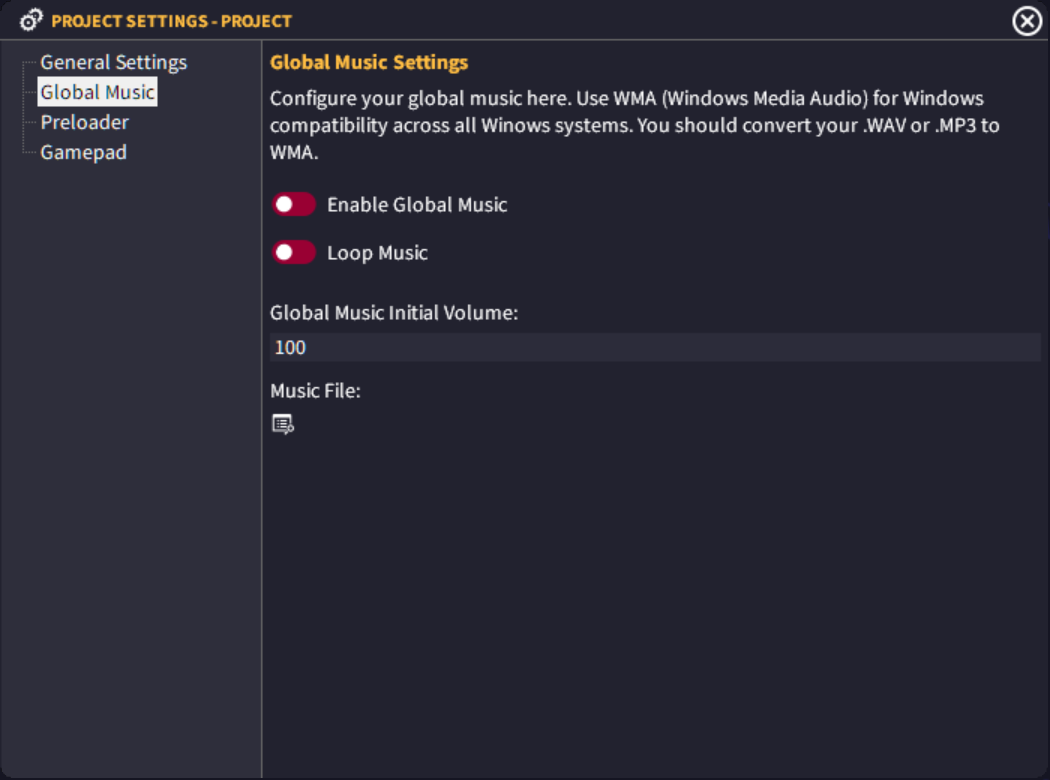This screenshot has height=780, width=1050.
Task: Click the close X icon on the dialog
Action: pyautogui.click(x=1025, y=20)
